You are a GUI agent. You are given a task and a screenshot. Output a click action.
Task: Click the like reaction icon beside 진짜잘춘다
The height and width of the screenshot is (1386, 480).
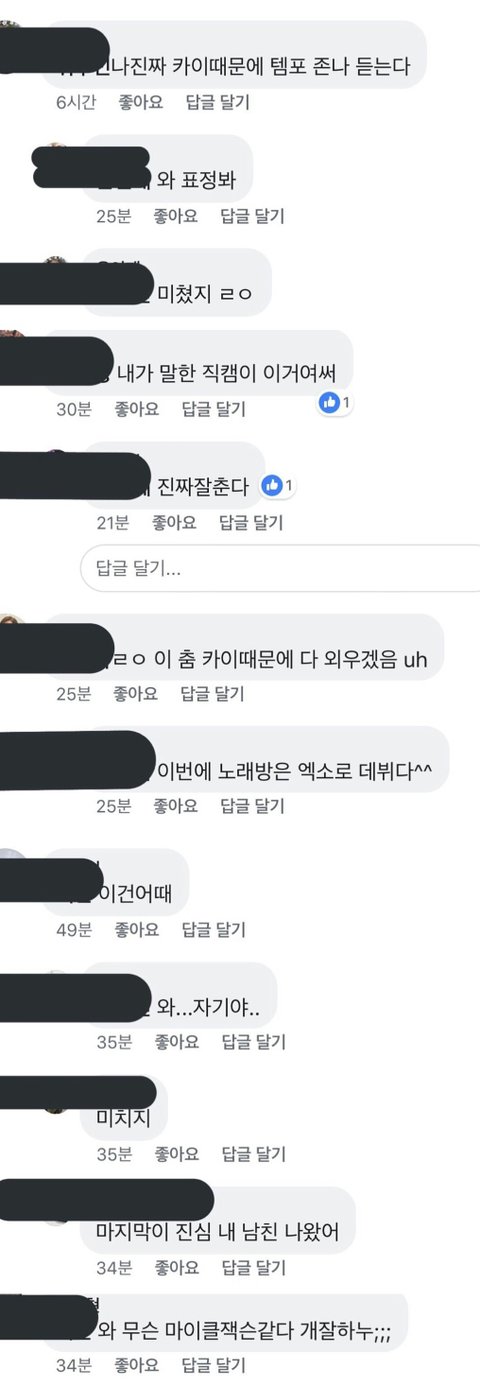tap(271, 485)
